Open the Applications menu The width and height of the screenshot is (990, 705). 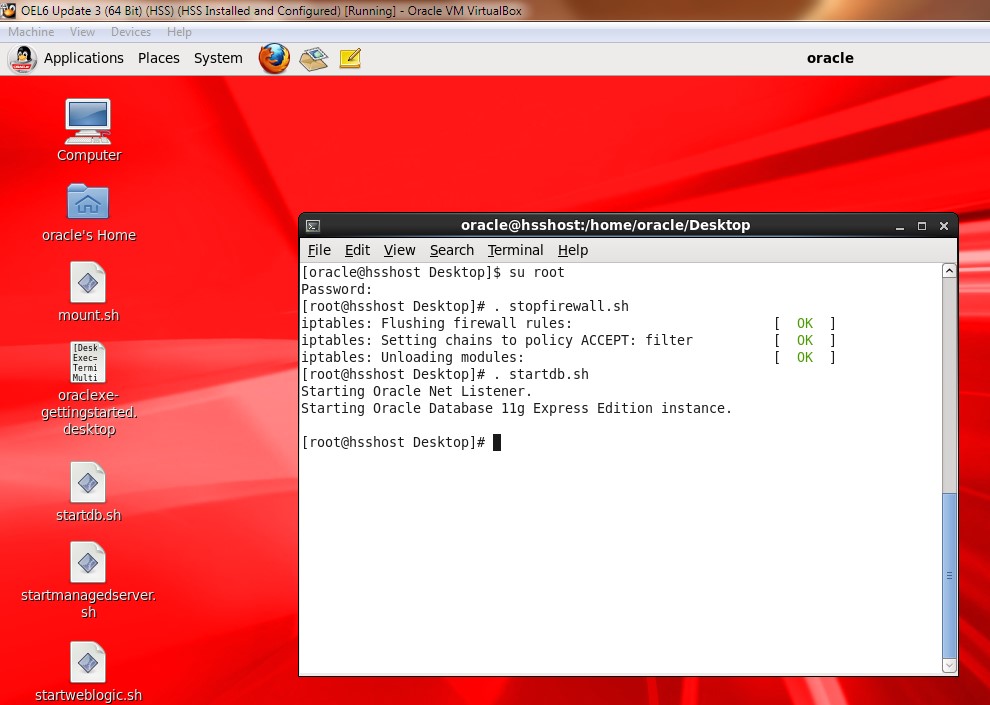click(x=83, y=58)
